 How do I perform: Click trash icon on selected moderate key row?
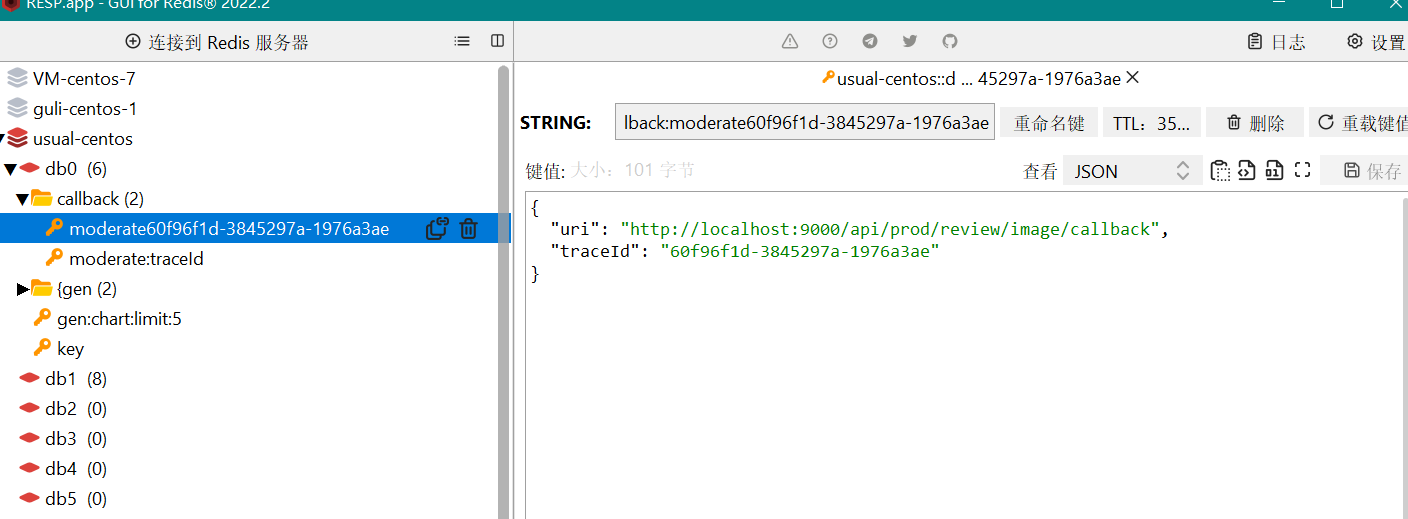pos(468,229)
